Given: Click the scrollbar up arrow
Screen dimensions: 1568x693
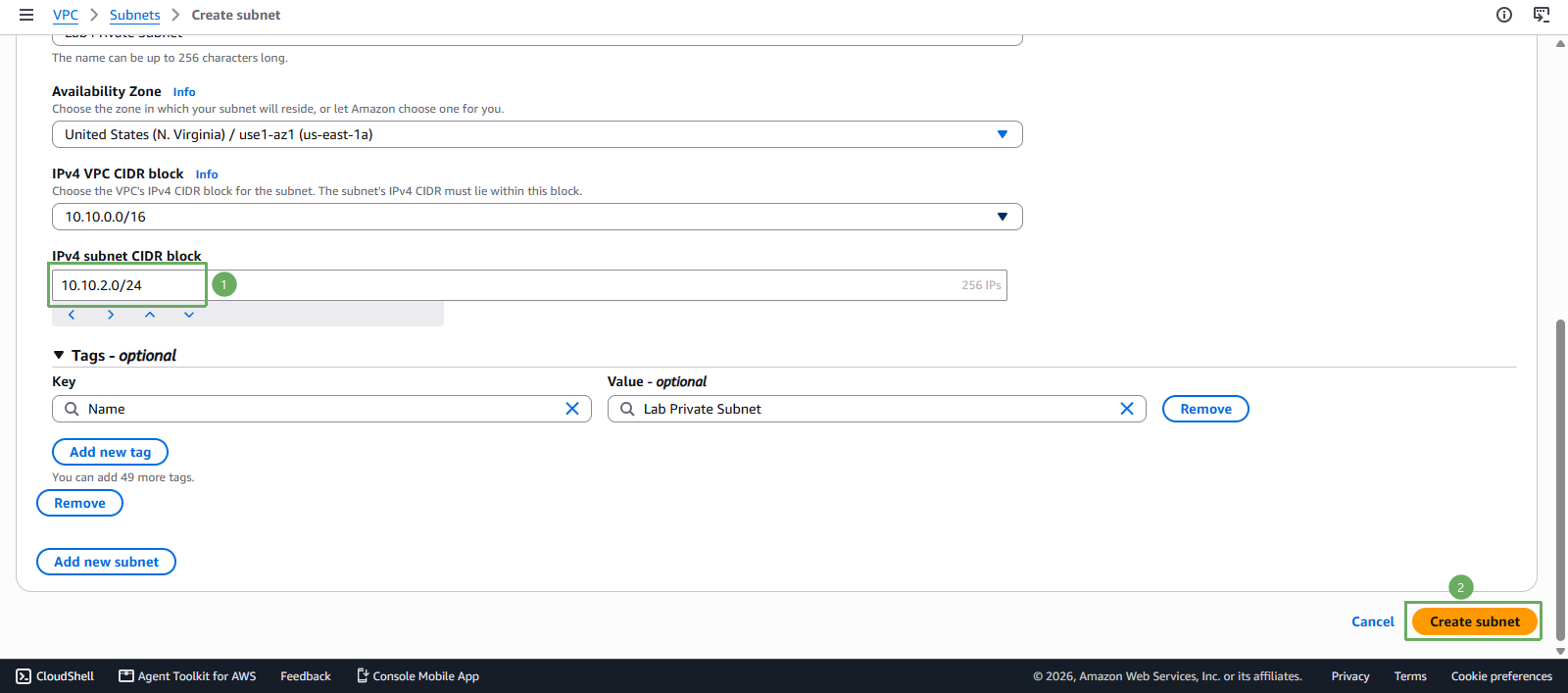Looking at the screenshot, I should pyautogui.click(x=1560, y=43).
